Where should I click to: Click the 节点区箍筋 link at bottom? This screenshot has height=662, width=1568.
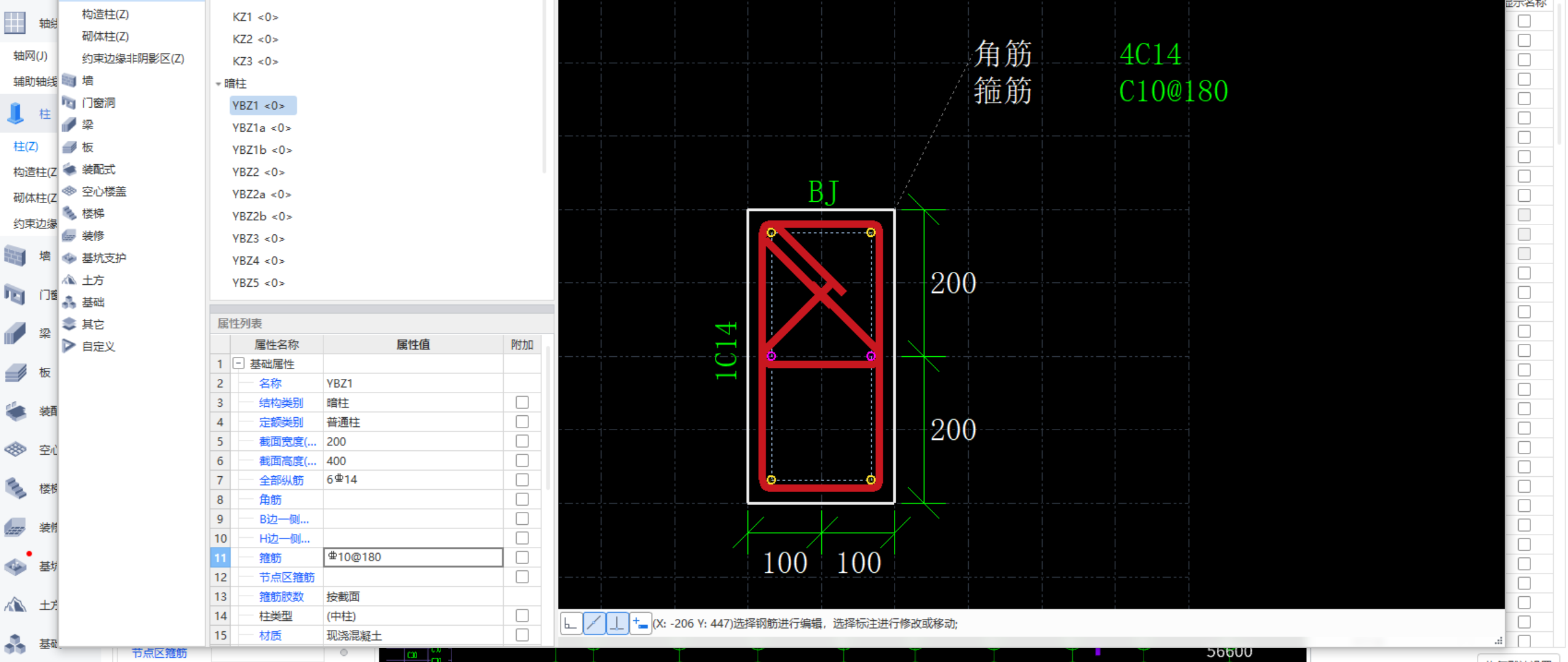coord(159,653)
